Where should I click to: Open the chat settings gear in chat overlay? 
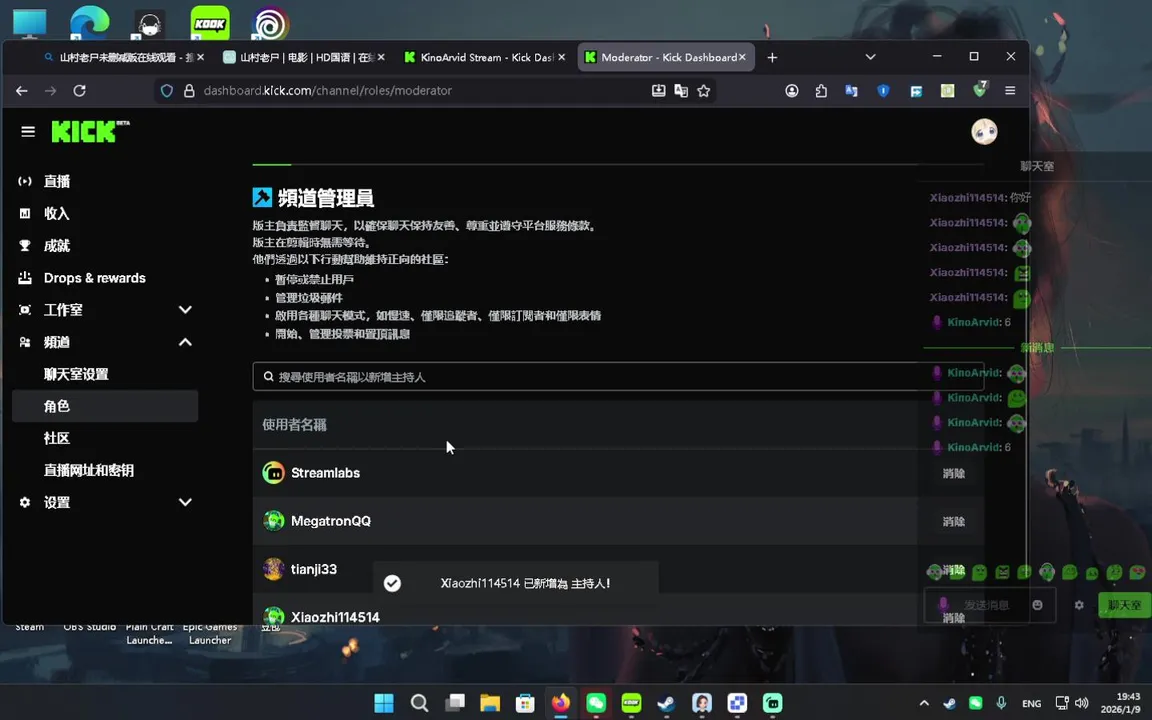pyautogui.click(x=1079, y=605)
